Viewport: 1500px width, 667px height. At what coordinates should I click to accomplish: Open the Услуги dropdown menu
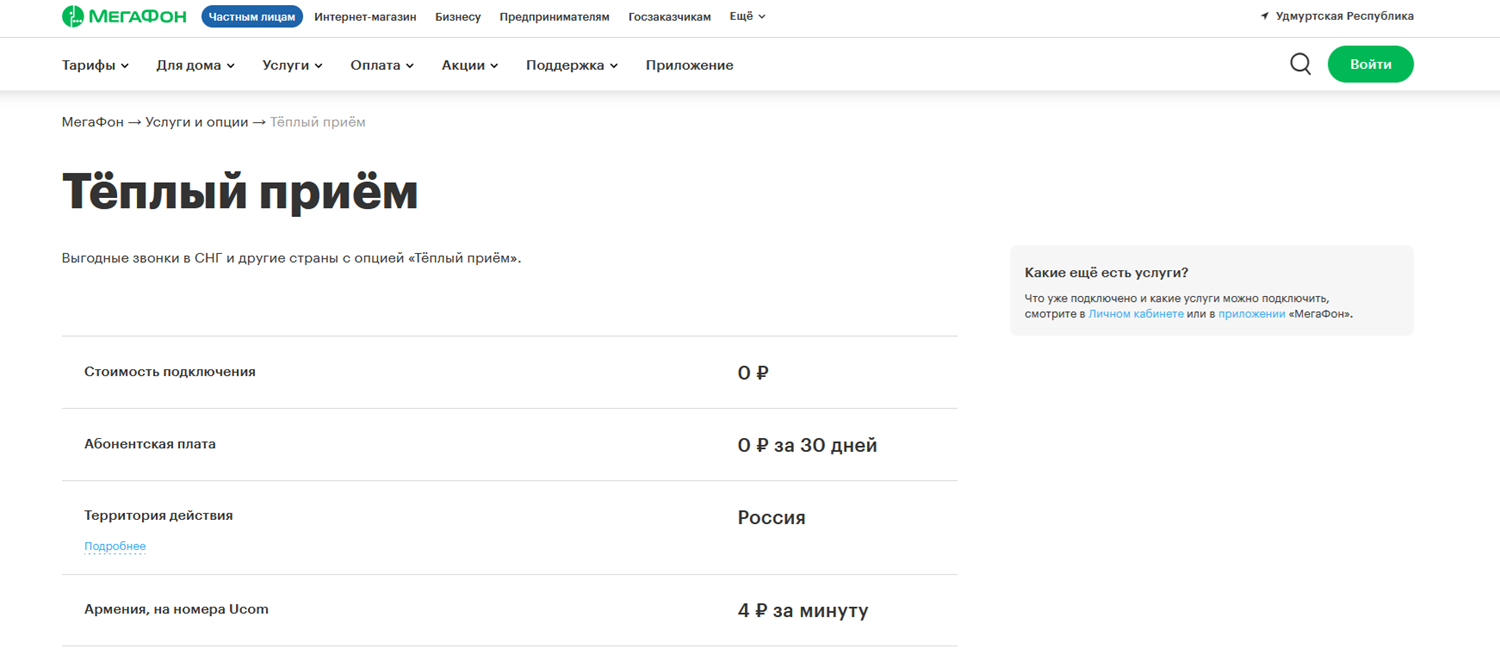coord(292,65)
